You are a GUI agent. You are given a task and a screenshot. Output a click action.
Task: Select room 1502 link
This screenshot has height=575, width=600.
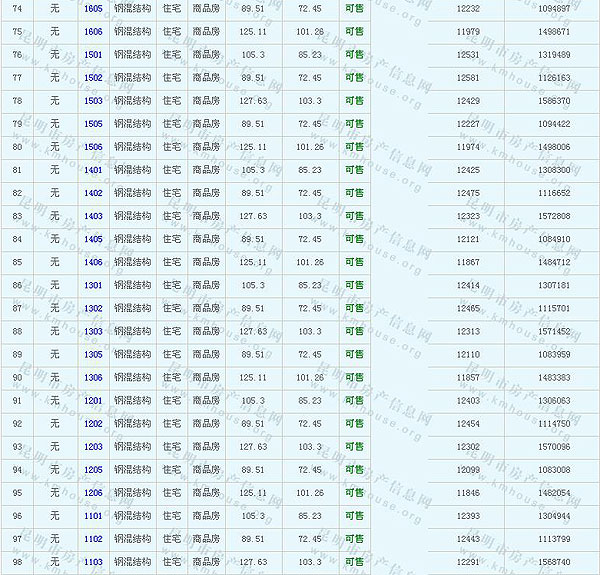[x=93, y=77]
